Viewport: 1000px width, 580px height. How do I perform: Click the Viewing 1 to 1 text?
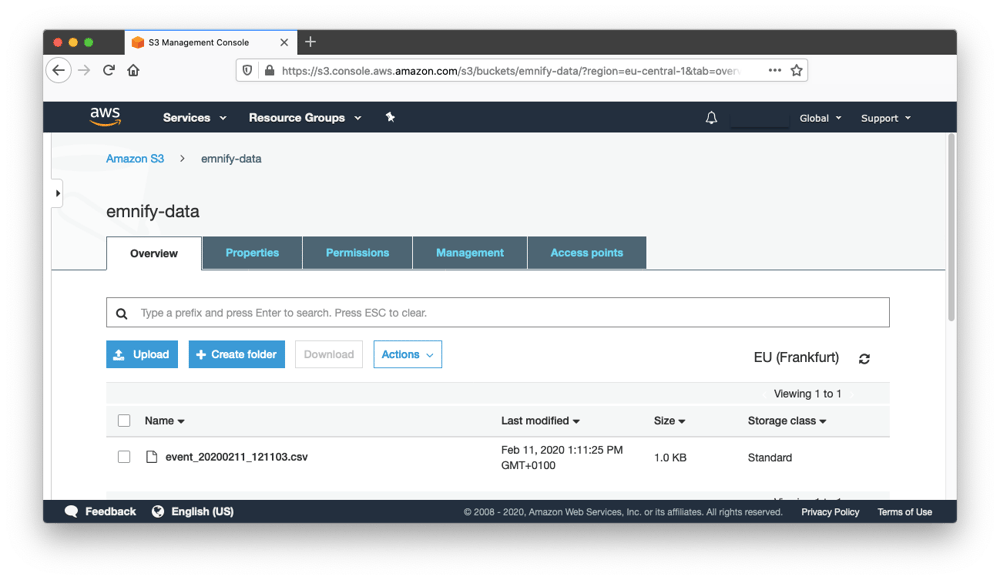tap(807, 394)
